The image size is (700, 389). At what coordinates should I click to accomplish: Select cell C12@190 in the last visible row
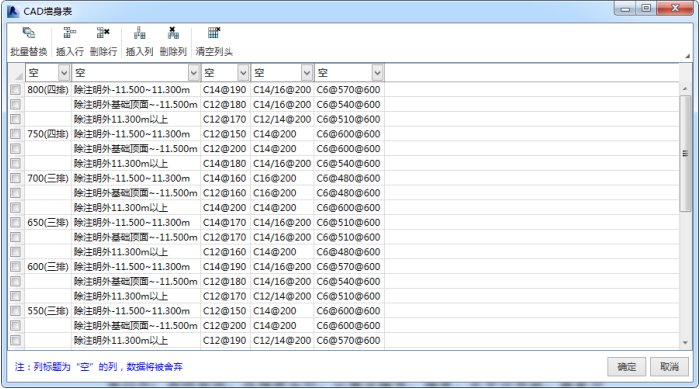click(x=225, y=340)
